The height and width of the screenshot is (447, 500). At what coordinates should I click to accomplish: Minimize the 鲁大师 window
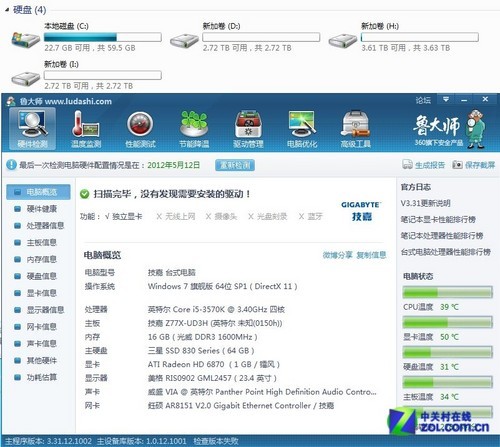click(464, 100)
